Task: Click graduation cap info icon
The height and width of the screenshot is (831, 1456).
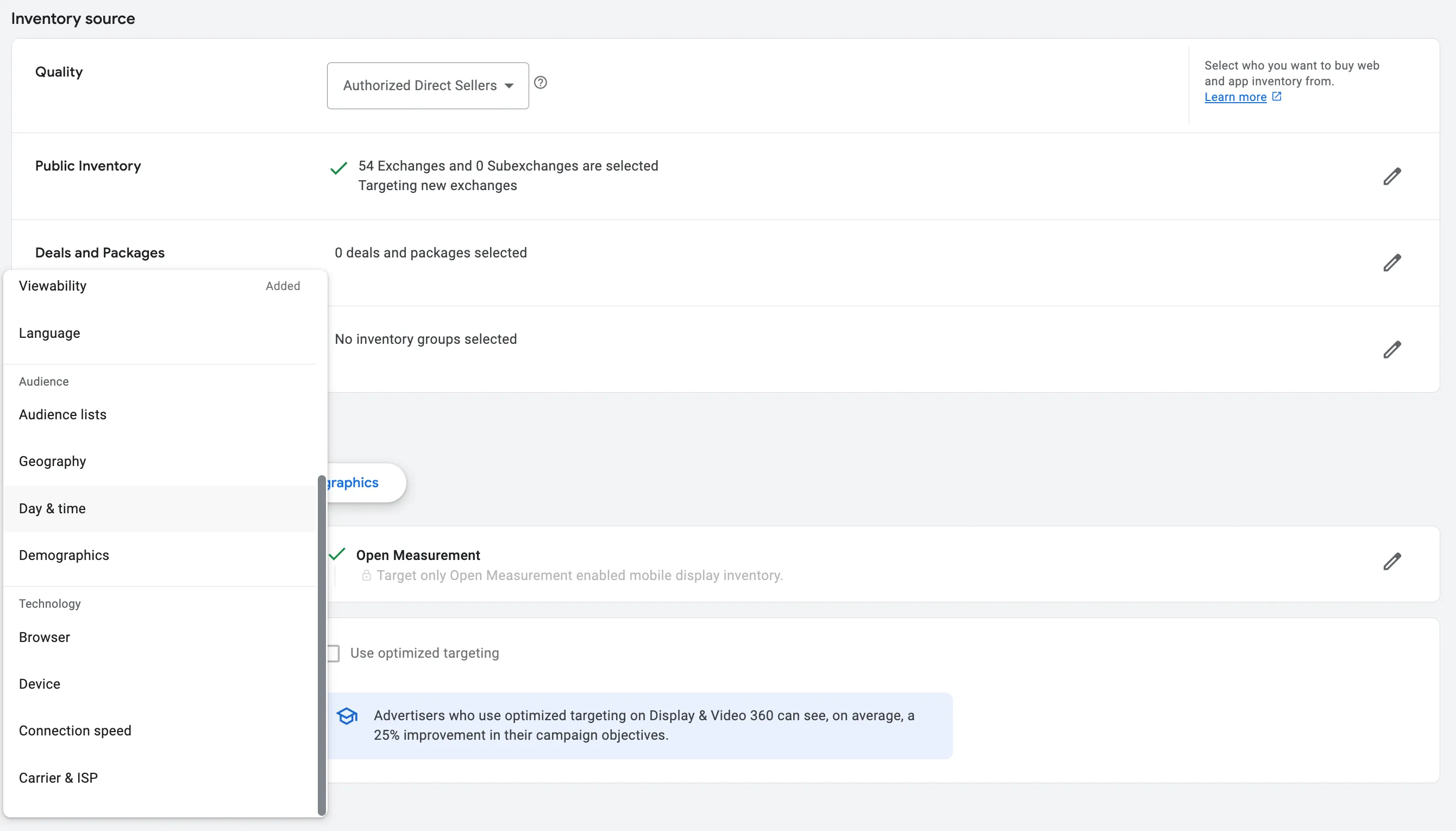Action: (x=347, y=716)
